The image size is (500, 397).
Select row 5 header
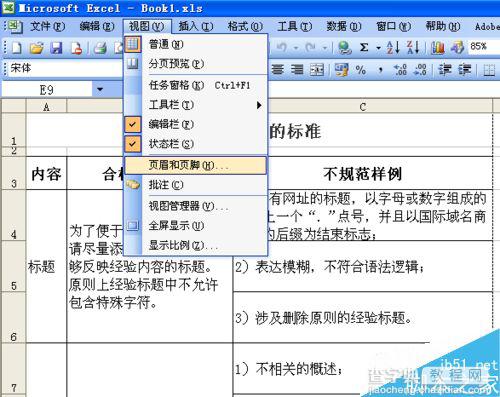pyautogui.click(x=14, y=266)
